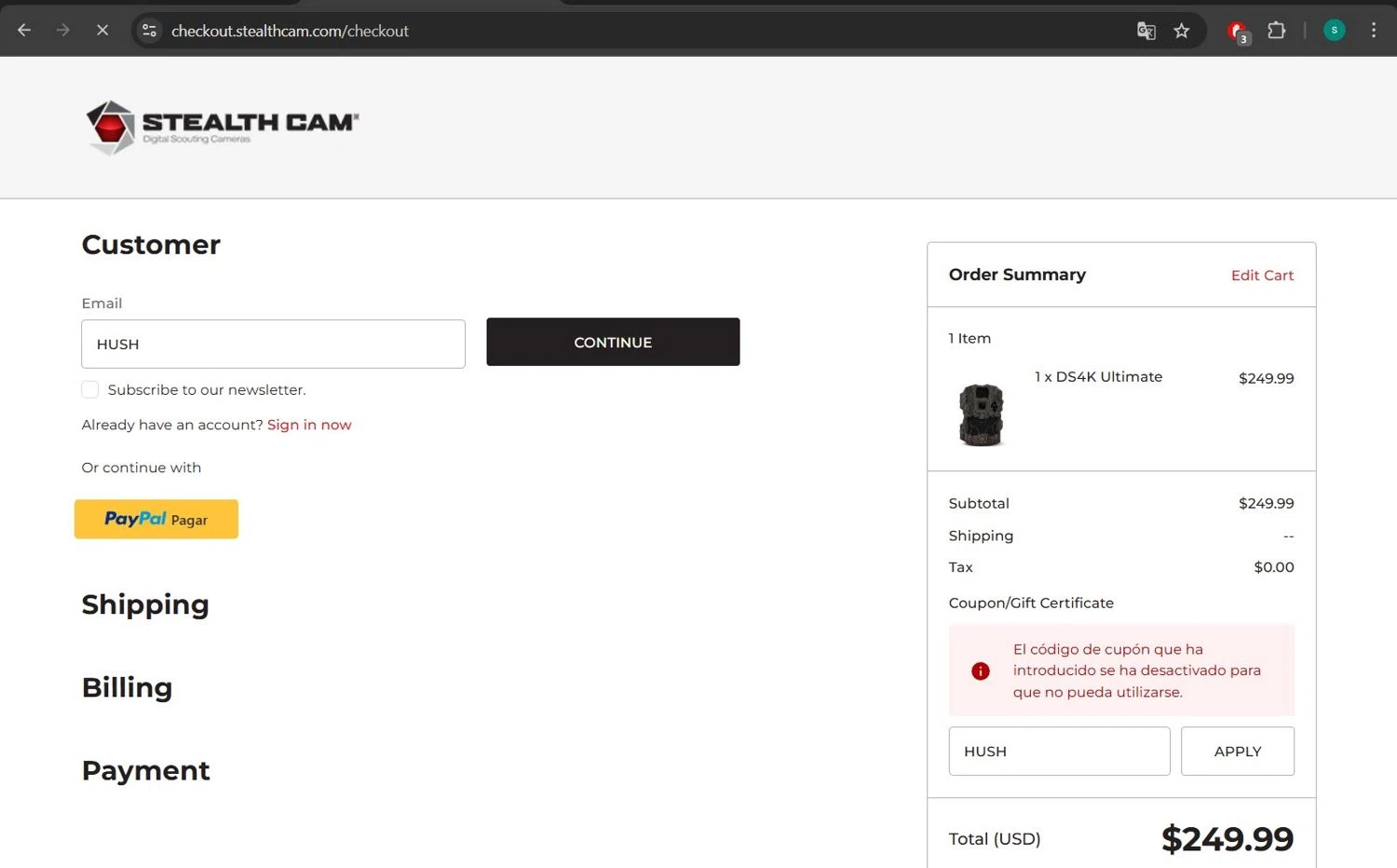The height and width of the screenshot is (868, 1397).
Task: Bookmark this page with star icon
Action: click(x=1182, y=31)
